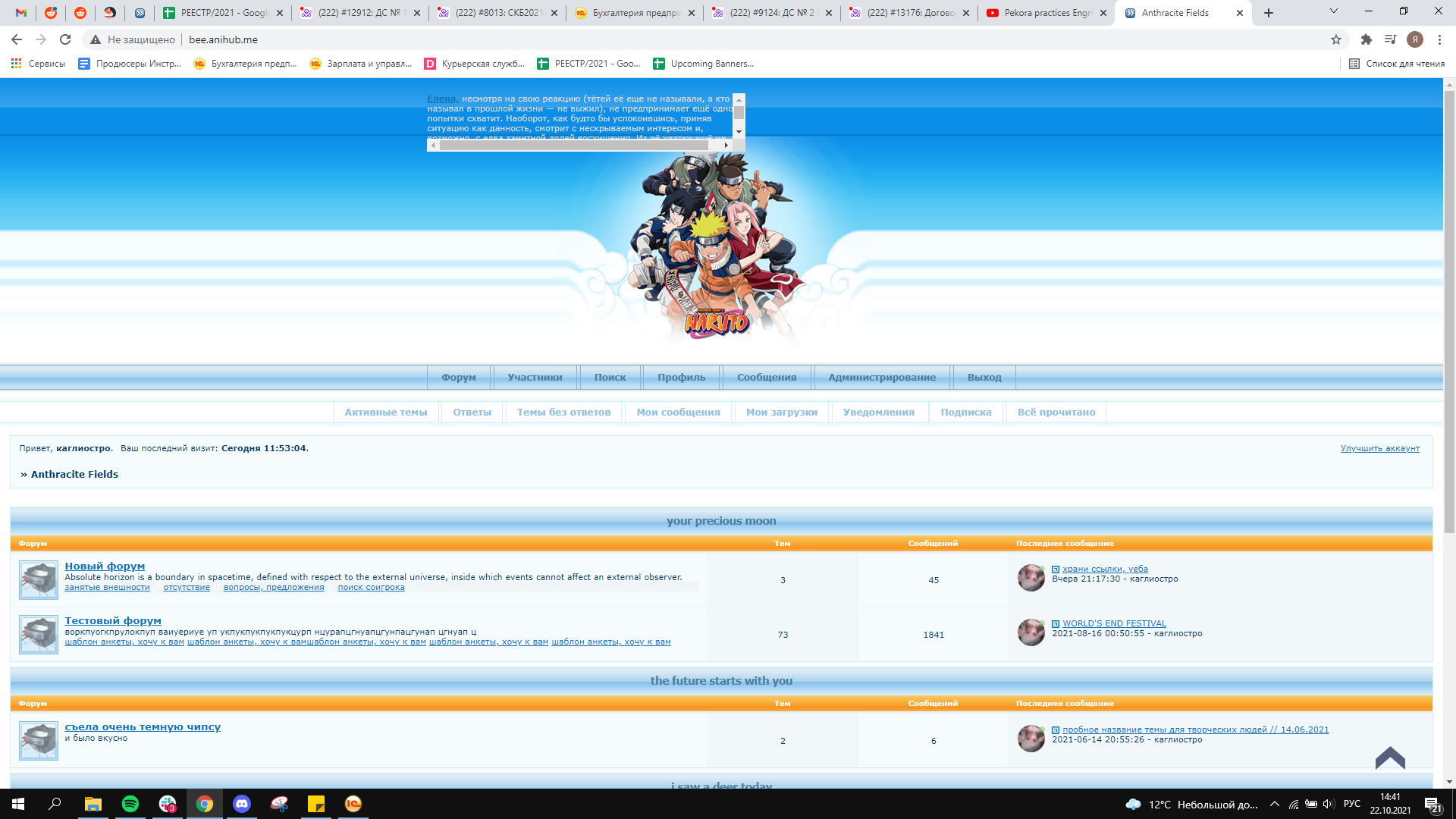Open the Chrome extensions puzzle icon
Image resolution: width=1456 pixels, height=819 pixels.
[1367, 39]
